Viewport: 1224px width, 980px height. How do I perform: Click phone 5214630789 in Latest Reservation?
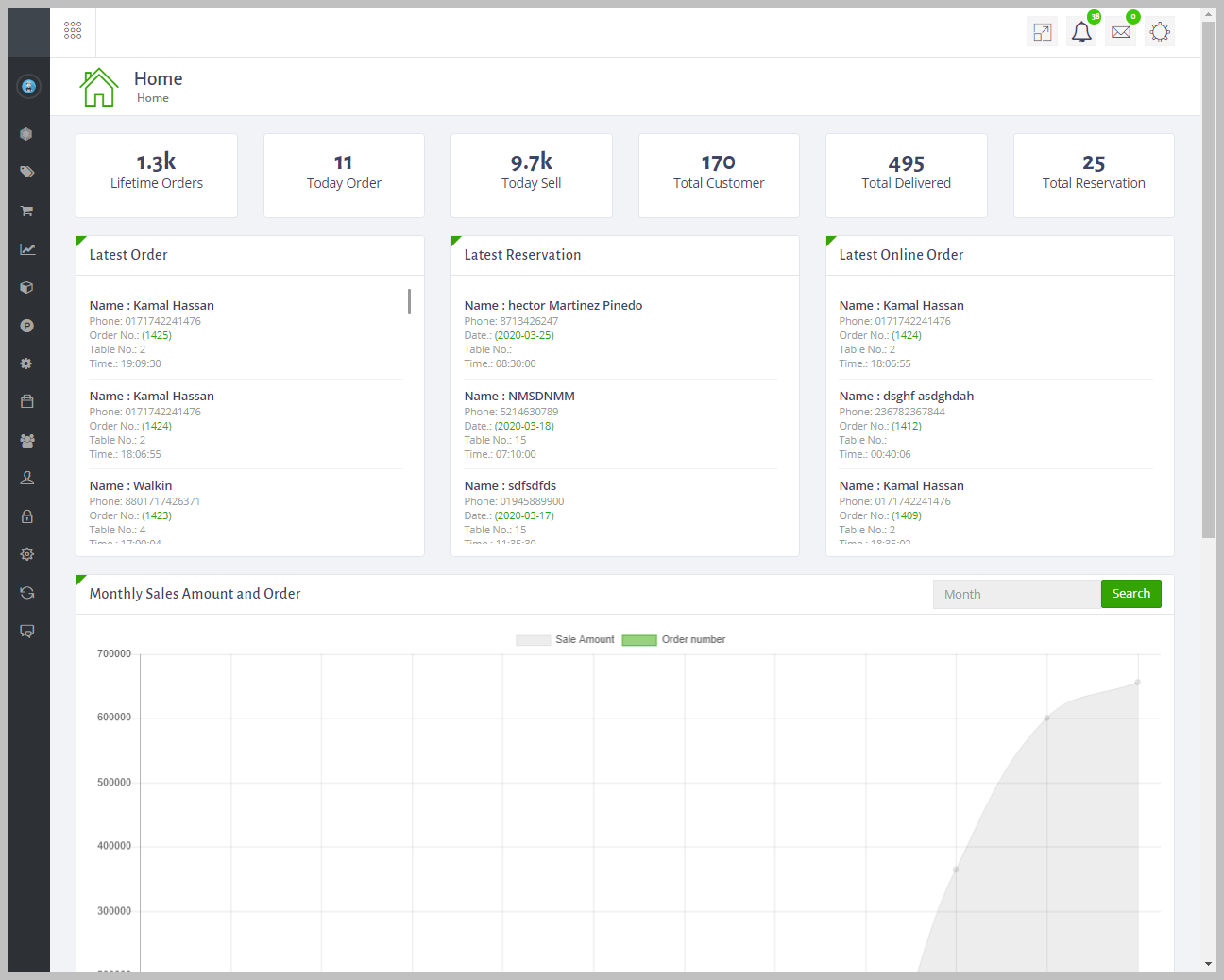click(529, 412)
